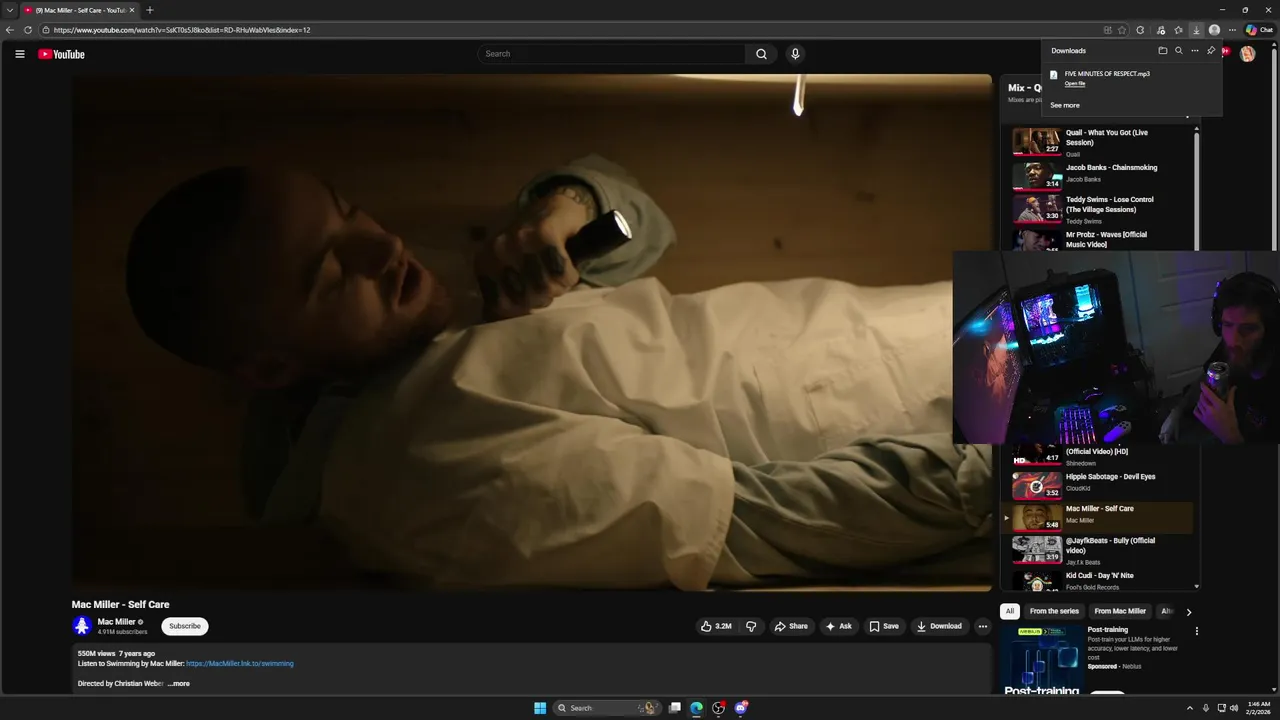Open sponsored Post-training ad options menu
This screenshot has width=1280, height=720.
1196,631
